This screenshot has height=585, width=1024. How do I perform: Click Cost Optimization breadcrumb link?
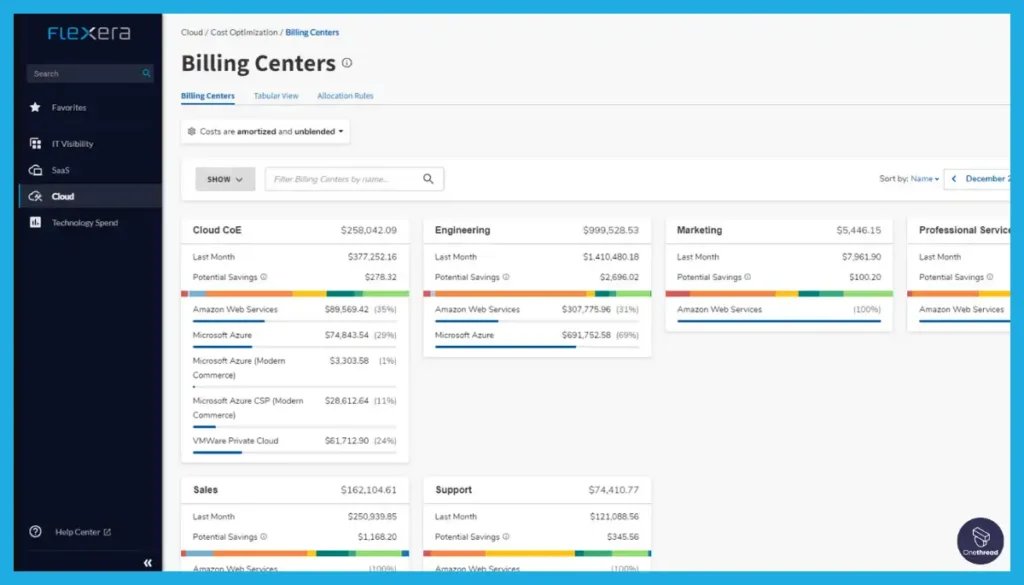[x=244, y=32]
